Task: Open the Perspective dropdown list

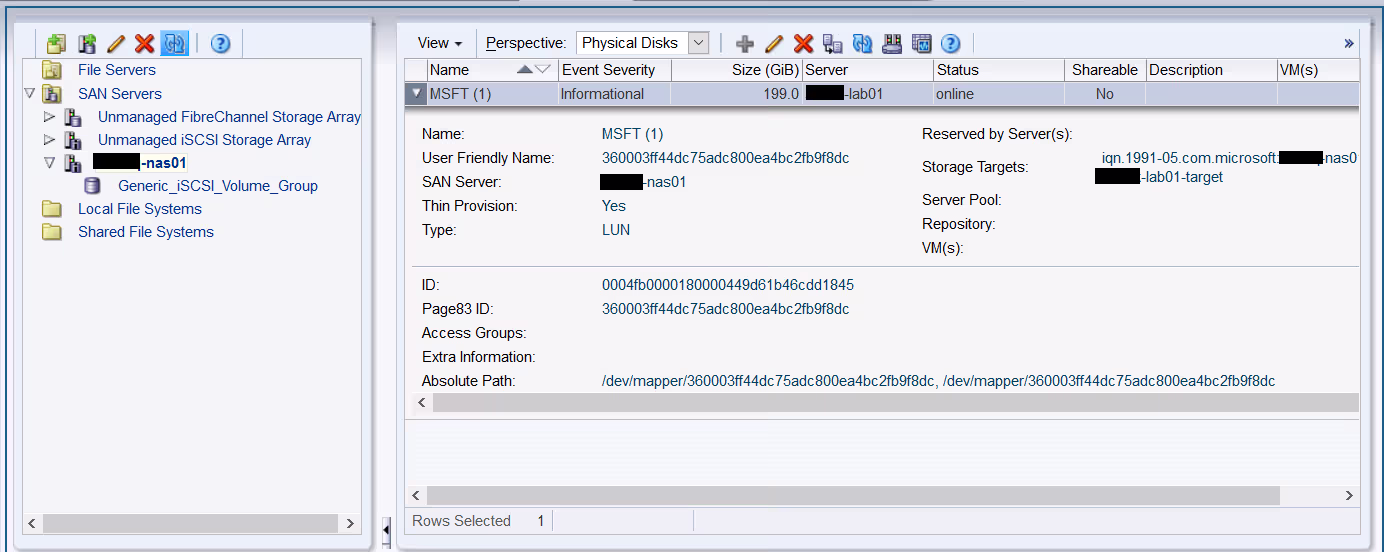Action: [x=699, y=43]
